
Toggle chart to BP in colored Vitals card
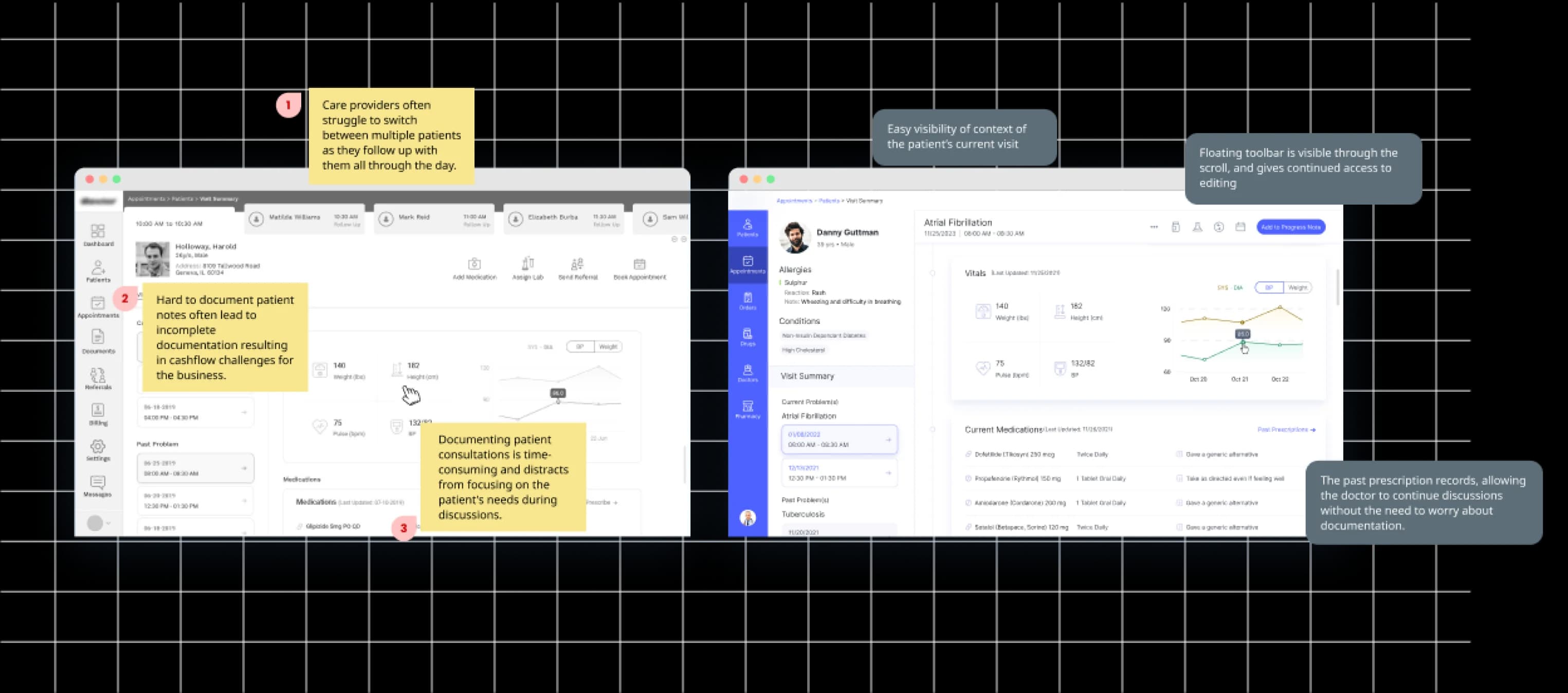pyautogui.click(x=1269, y=287)
